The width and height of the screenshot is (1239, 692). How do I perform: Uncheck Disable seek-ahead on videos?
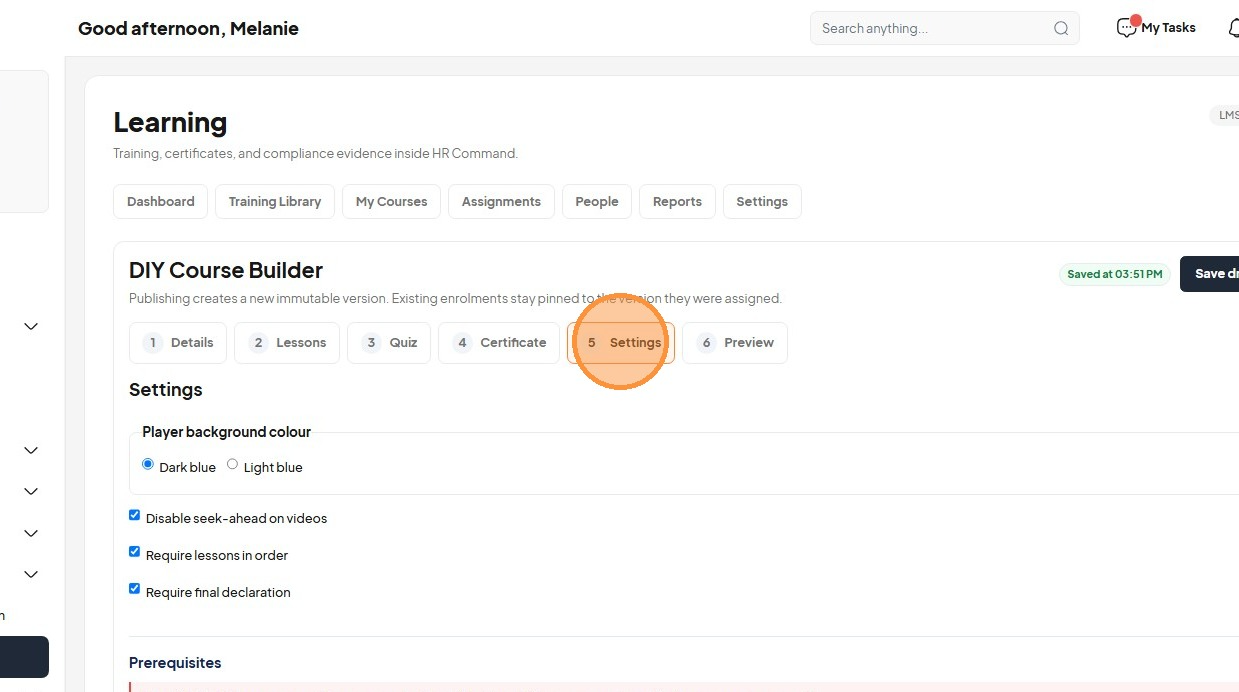pos(135,515)
